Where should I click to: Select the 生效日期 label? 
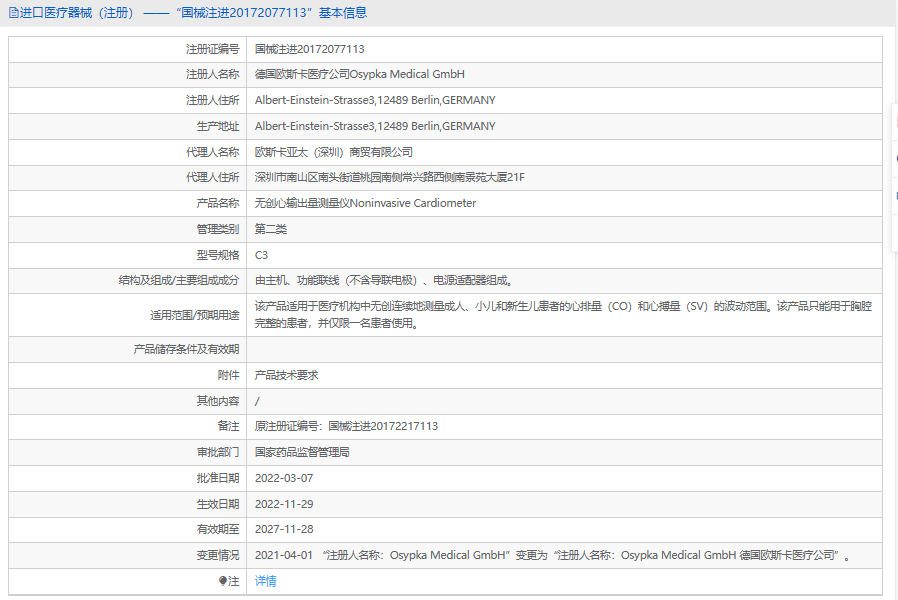click(218, 504)
